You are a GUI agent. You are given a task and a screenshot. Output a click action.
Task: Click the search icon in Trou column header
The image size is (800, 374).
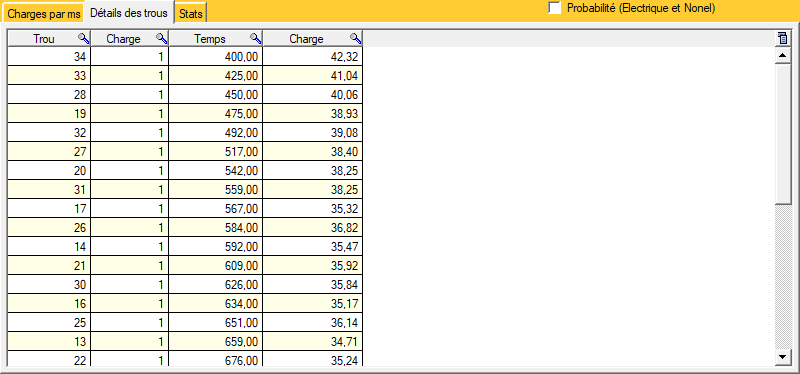[x=84, y=38]
